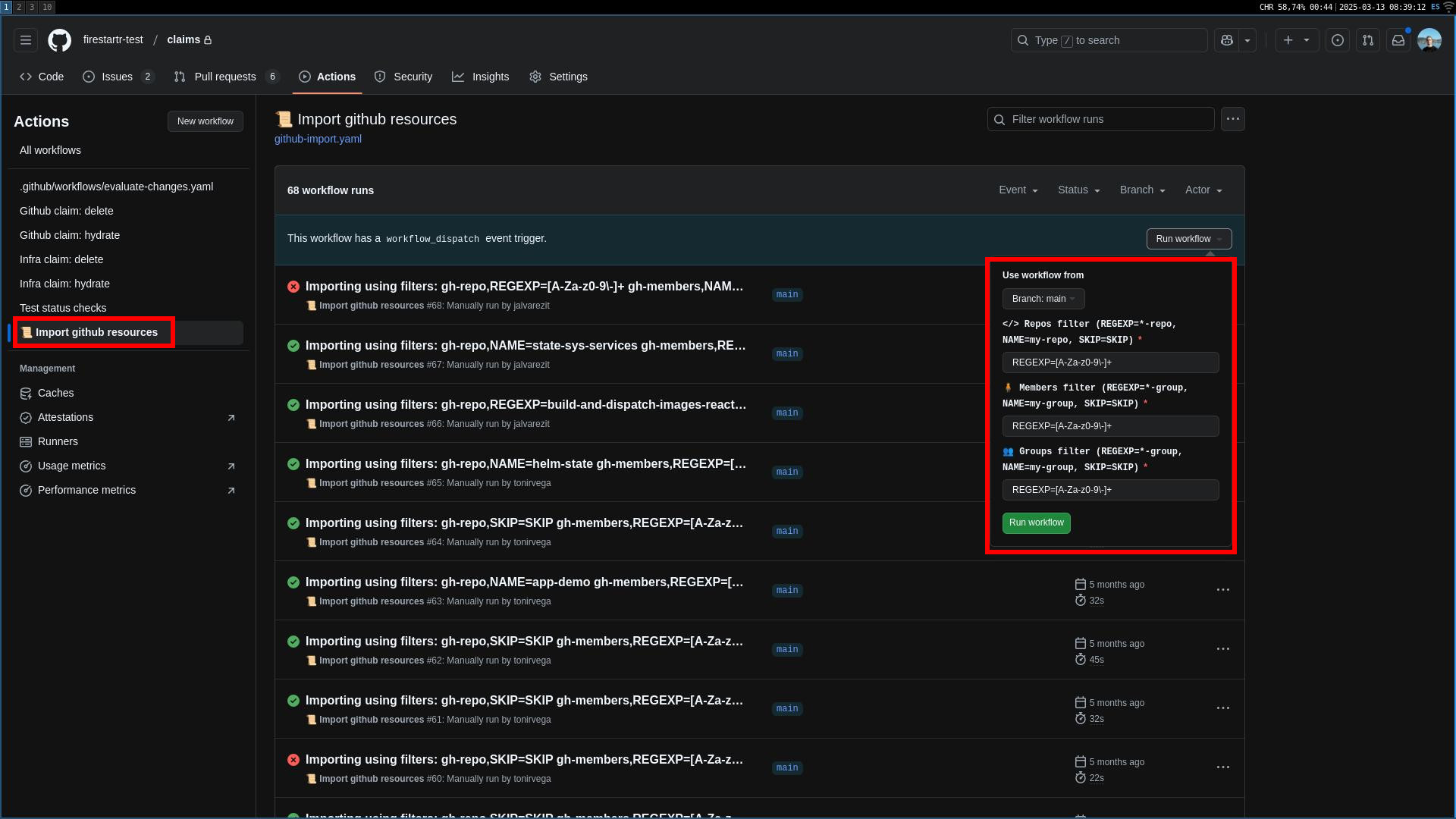Expand the Event filter dropdown
Image resolution: width=1456 pixels, height=819 pixels.
tap(1018, 190)
